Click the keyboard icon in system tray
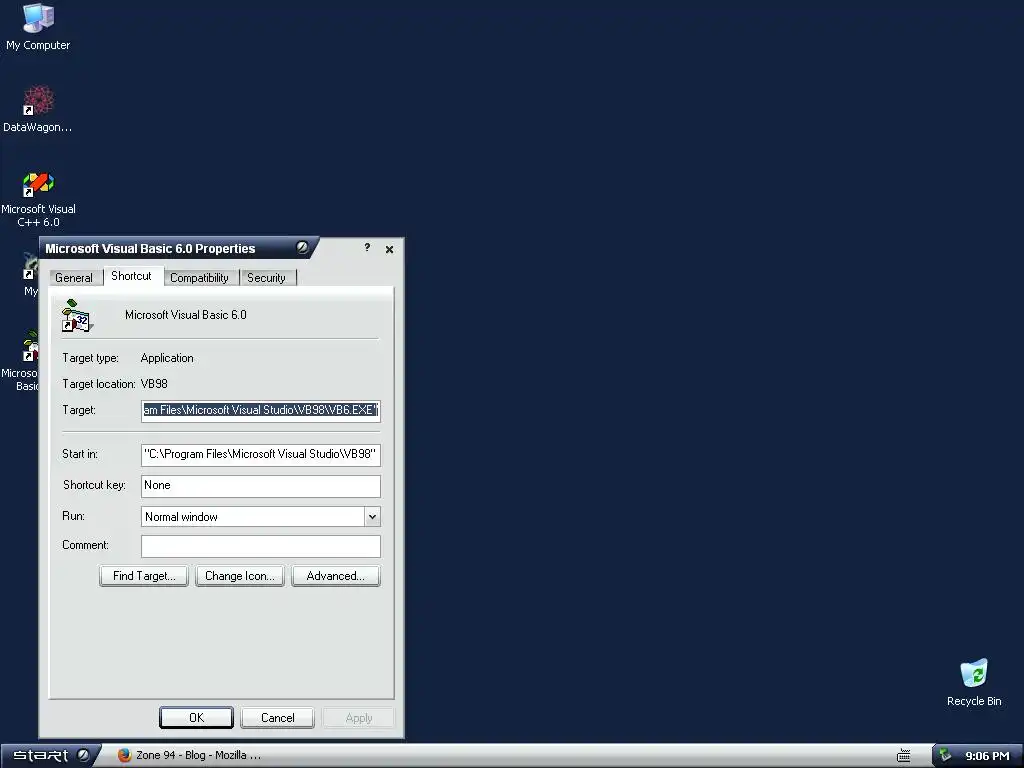The height and width of the screenshot is (768, 1024). click(904, 756)
